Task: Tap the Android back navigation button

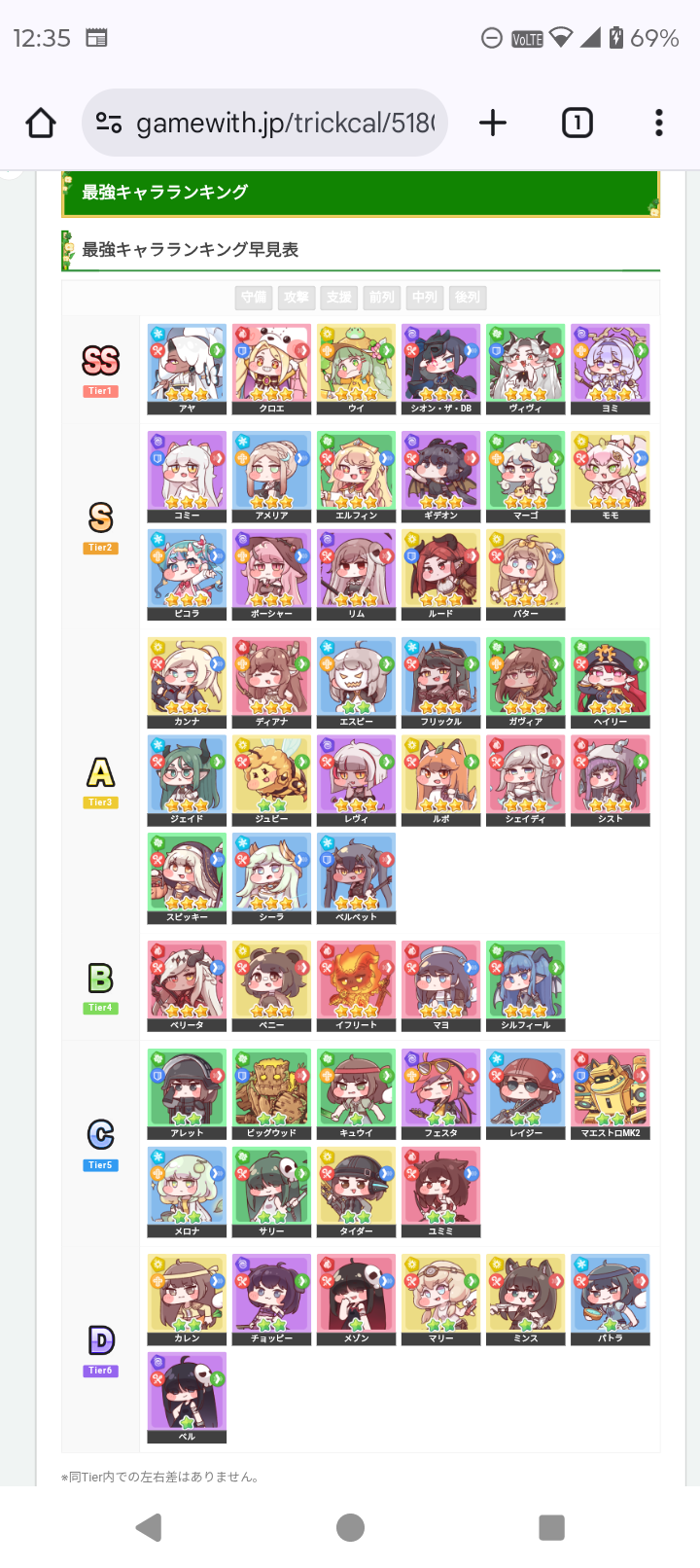Action: tap(149, 1527)
